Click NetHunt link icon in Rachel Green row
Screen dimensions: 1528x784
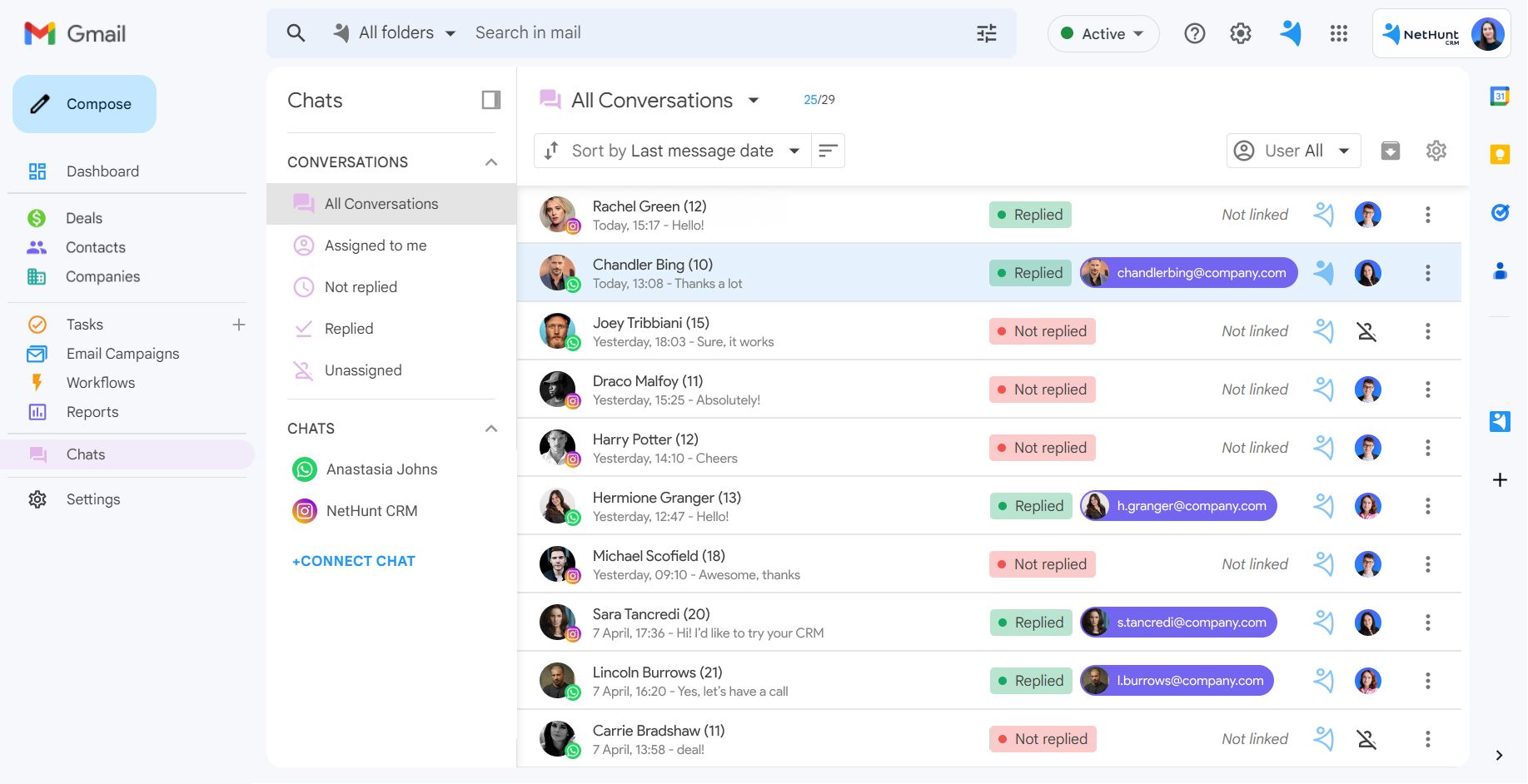click(1323, 215)
